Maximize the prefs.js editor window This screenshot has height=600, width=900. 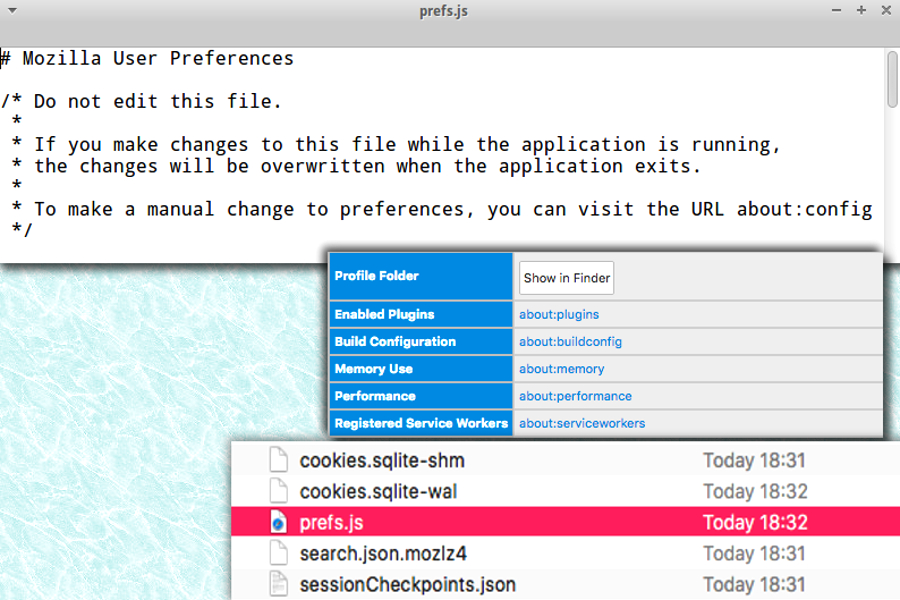pyautogui.click(x=861, y=10)
